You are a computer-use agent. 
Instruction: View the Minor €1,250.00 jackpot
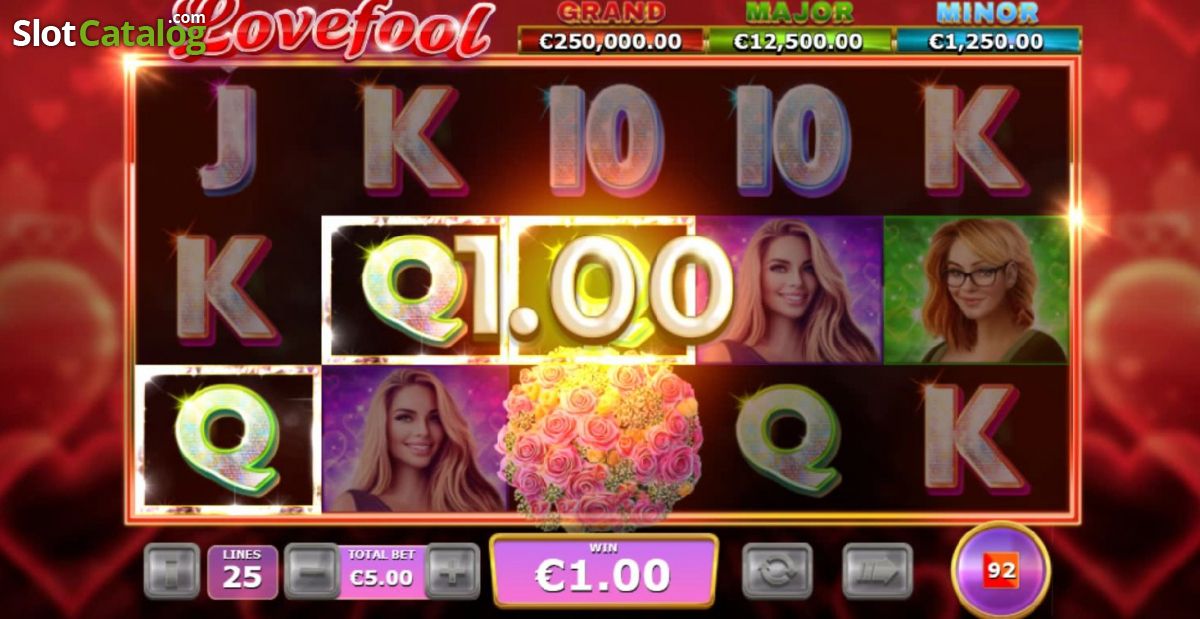click(x=988, y=29)
